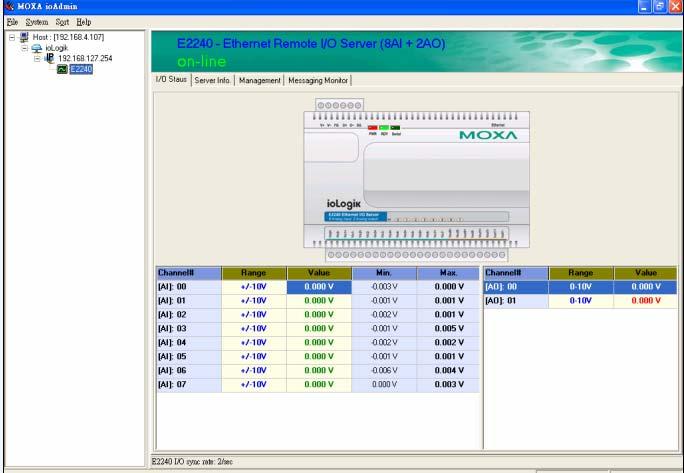The width and height of the screenshot is (684, 473).
Task: Collapse the ioLogik tree node
Action: pos(24,48)
